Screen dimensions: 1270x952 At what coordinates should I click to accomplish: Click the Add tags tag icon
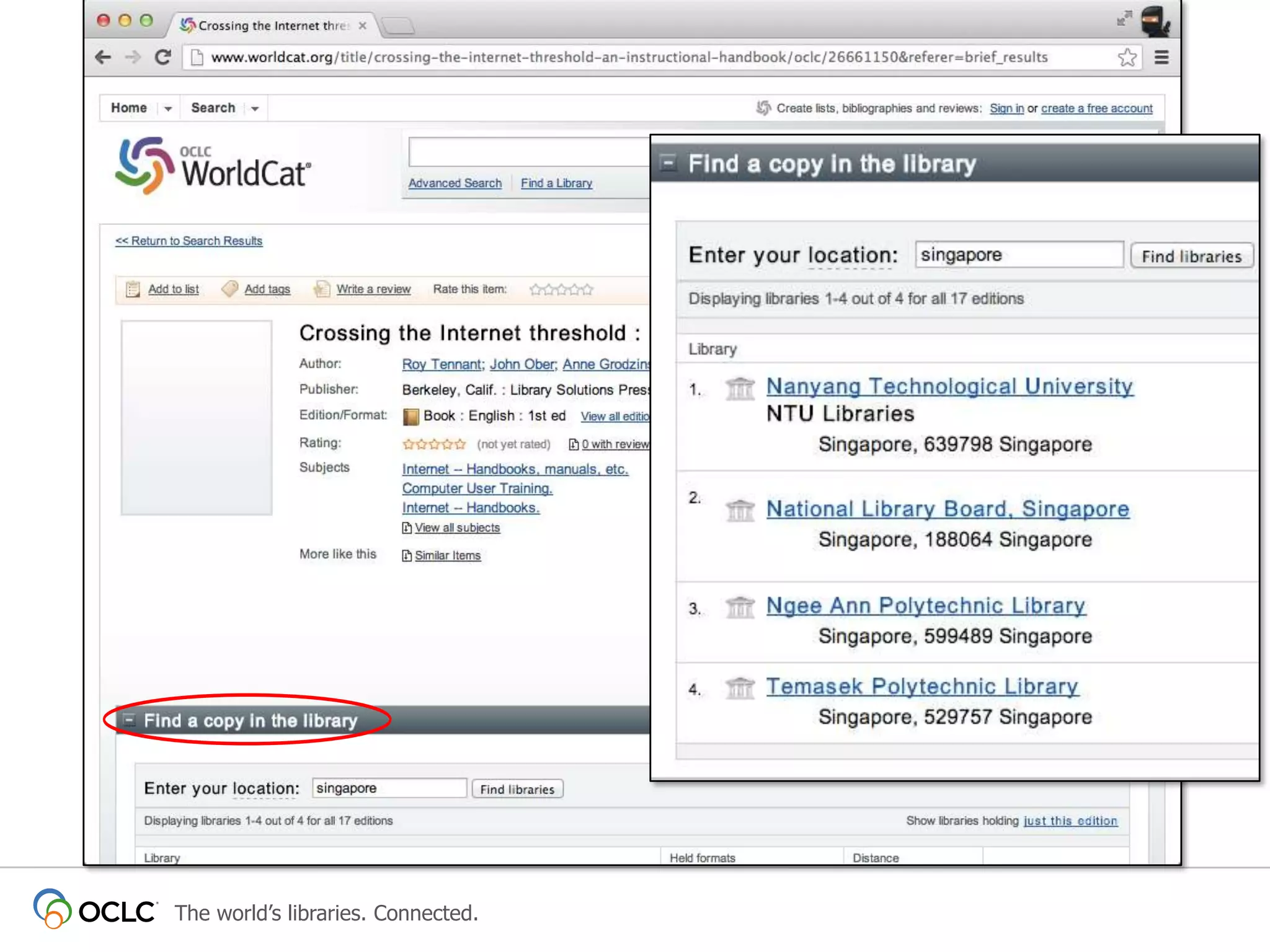point(229,289)
